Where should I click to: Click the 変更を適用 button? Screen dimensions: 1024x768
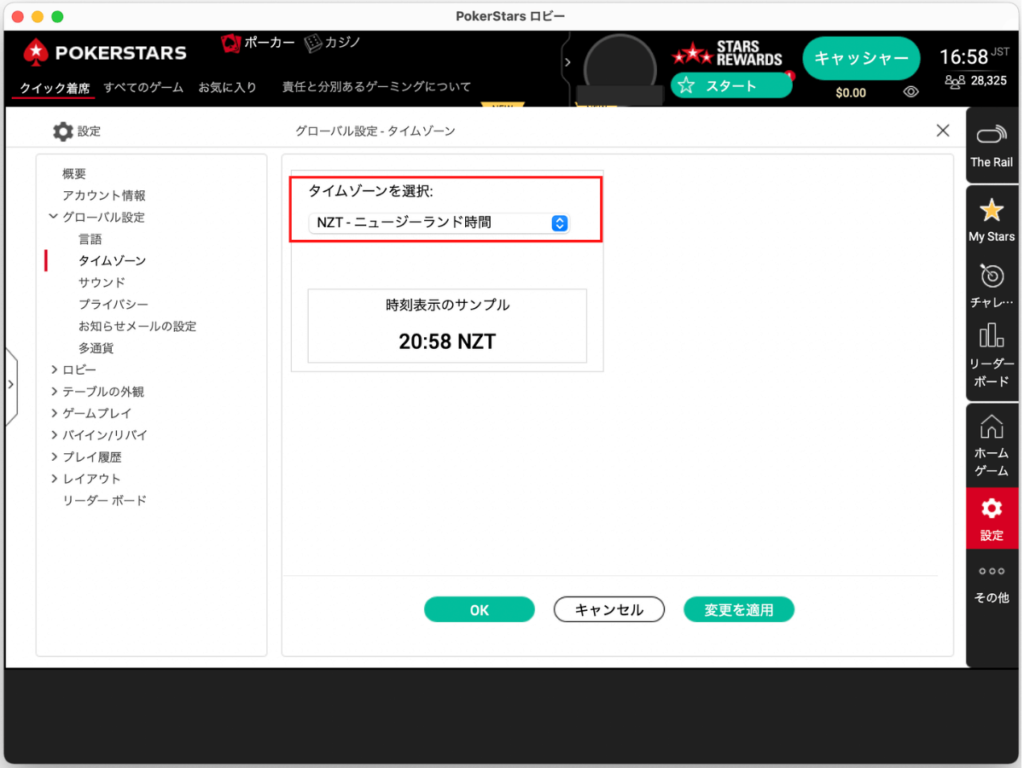point(739,609)
